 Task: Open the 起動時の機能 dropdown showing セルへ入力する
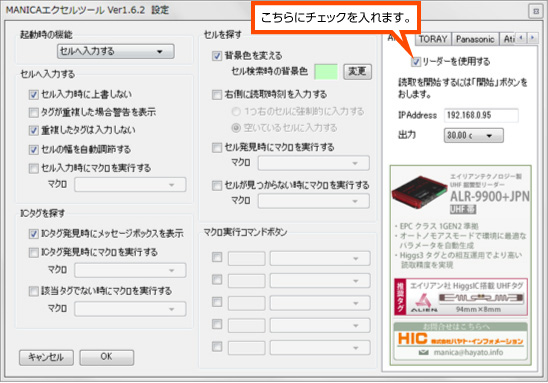click(115, 51)
